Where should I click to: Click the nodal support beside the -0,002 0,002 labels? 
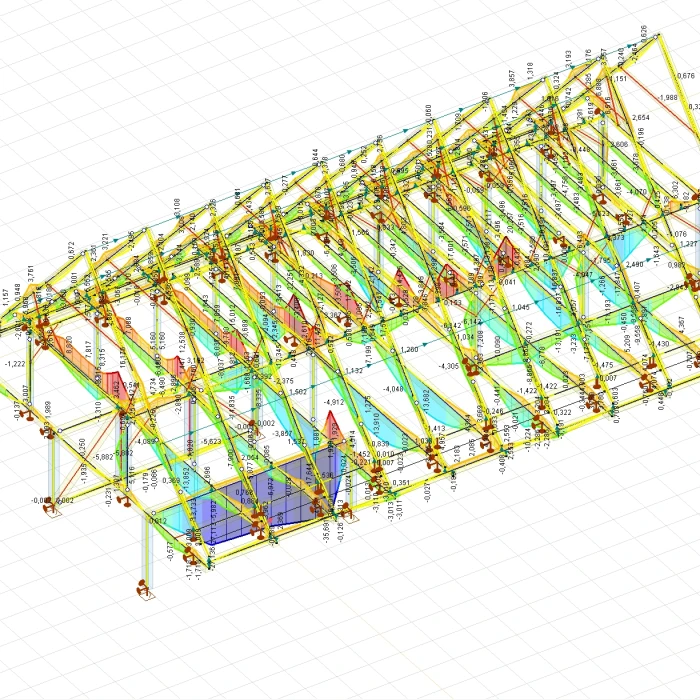[x=51, y=507]
